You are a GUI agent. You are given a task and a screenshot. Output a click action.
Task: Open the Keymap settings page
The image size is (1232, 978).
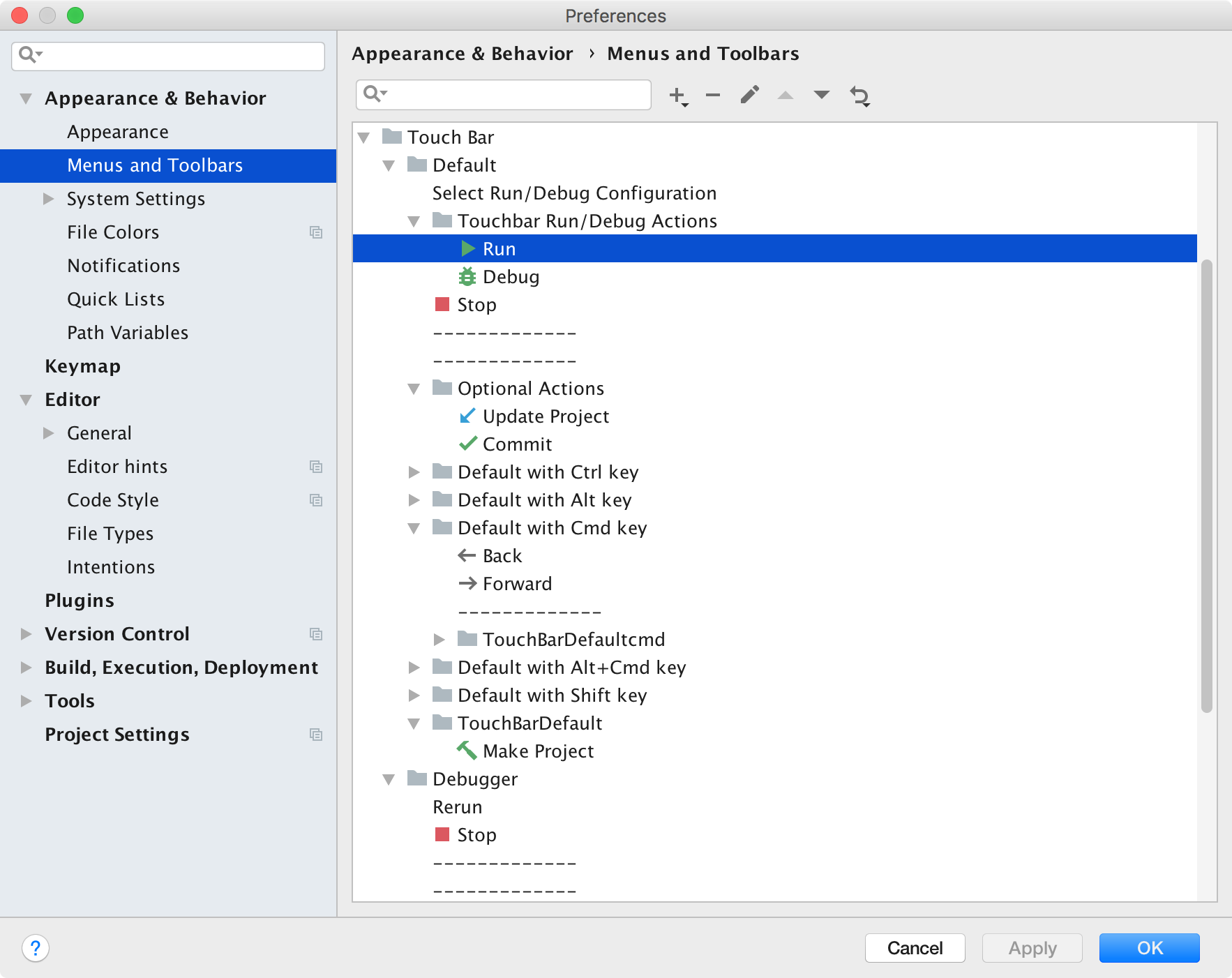(82, 366)
